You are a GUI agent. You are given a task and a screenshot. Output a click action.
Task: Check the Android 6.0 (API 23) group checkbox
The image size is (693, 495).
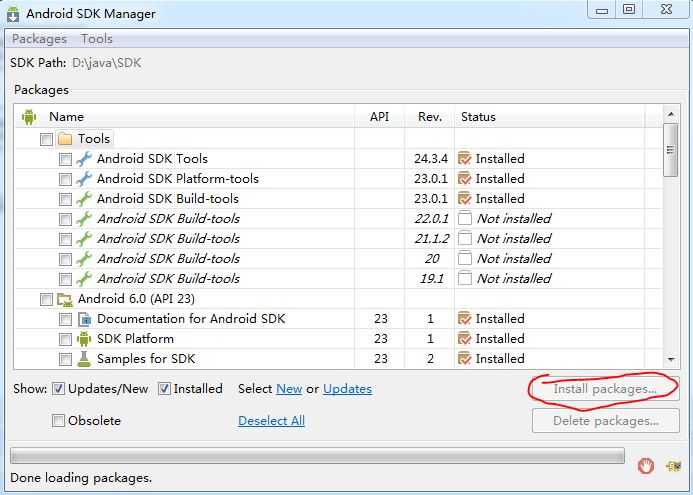coord(46,300)
